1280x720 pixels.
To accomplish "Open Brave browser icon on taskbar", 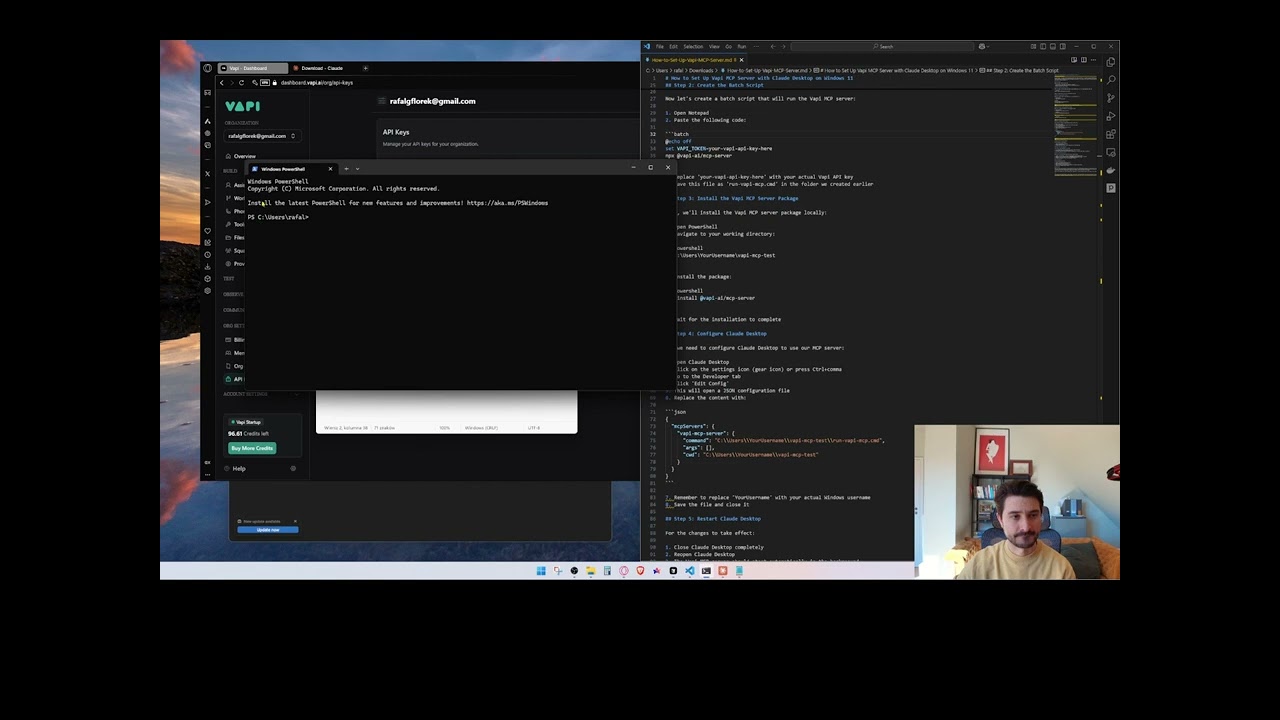I will tap(640, 571).
